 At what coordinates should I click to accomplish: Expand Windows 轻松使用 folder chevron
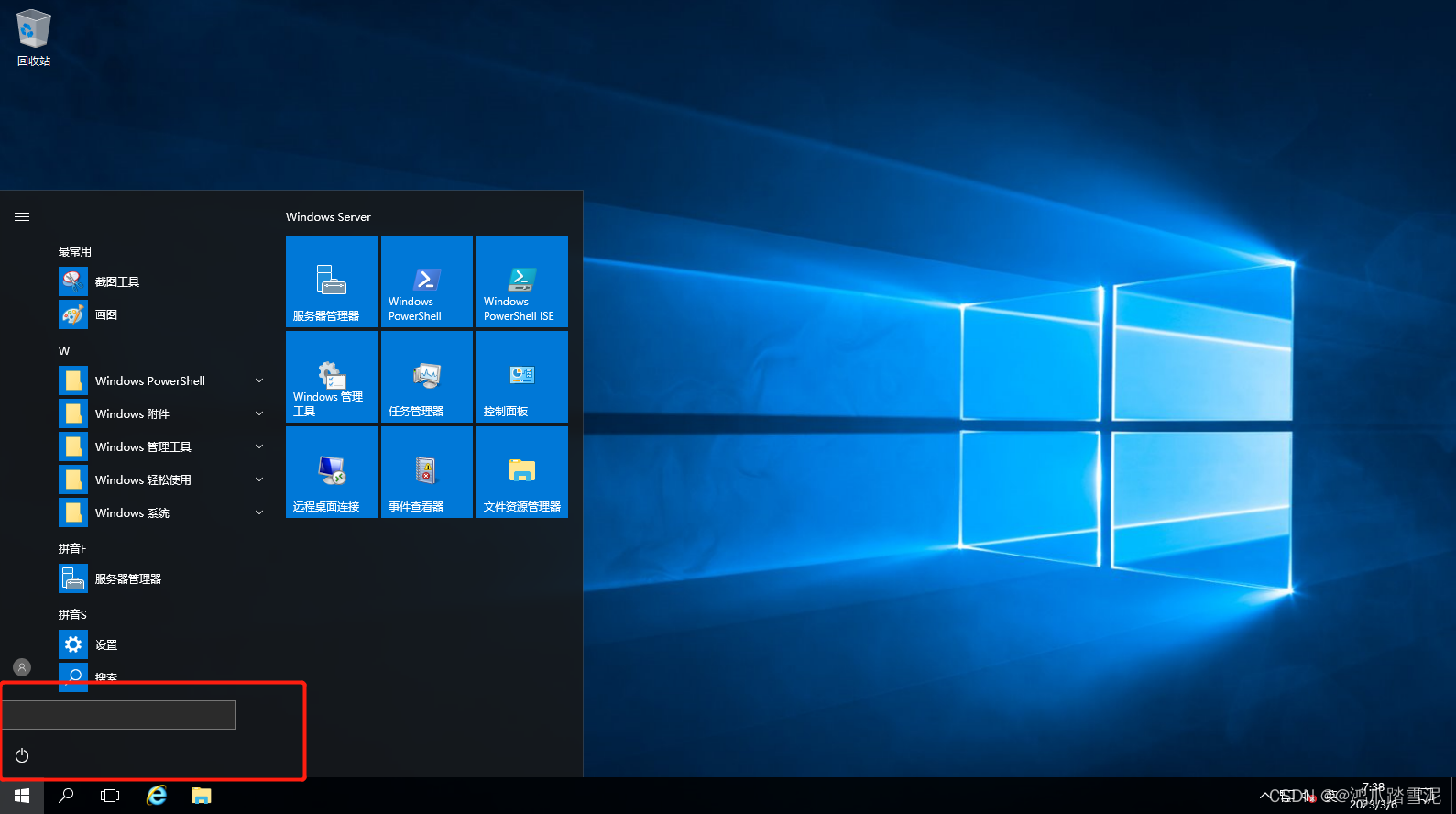[259, 479]
